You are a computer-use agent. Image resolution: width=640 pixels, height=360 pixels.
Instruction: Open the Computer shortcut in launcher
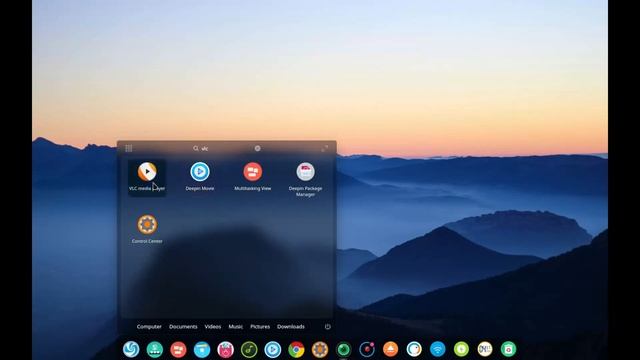(x=149, y=327)
